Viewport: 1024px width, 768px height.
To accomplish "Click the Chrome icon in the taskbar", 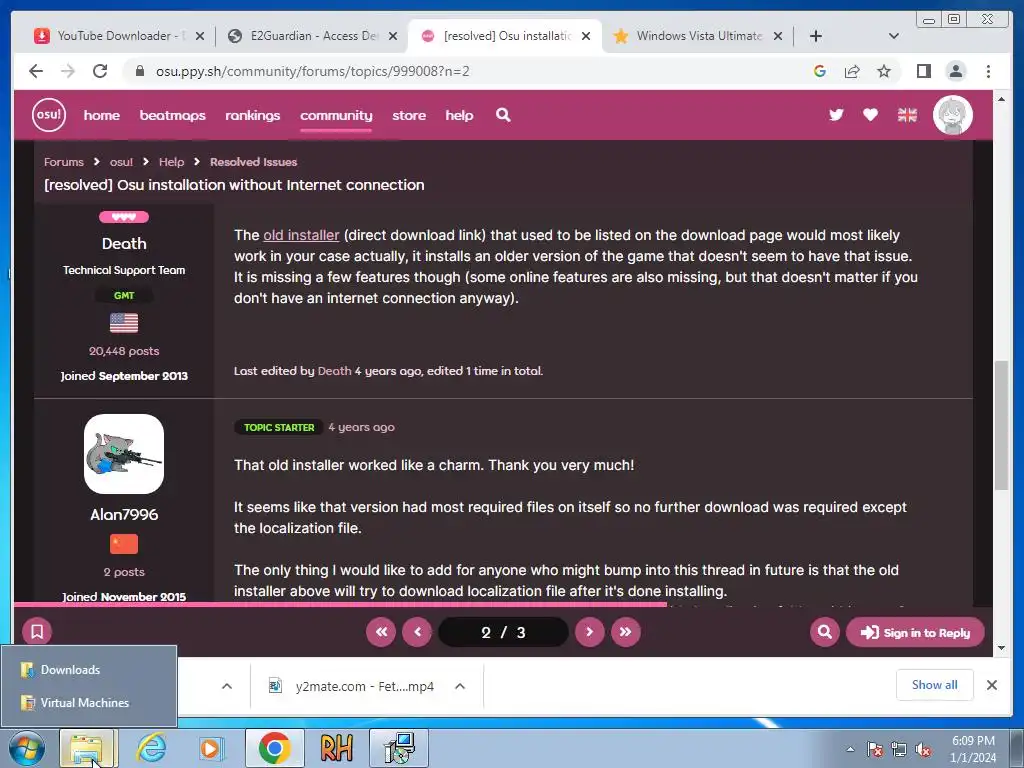I will [x=274, y=748].
